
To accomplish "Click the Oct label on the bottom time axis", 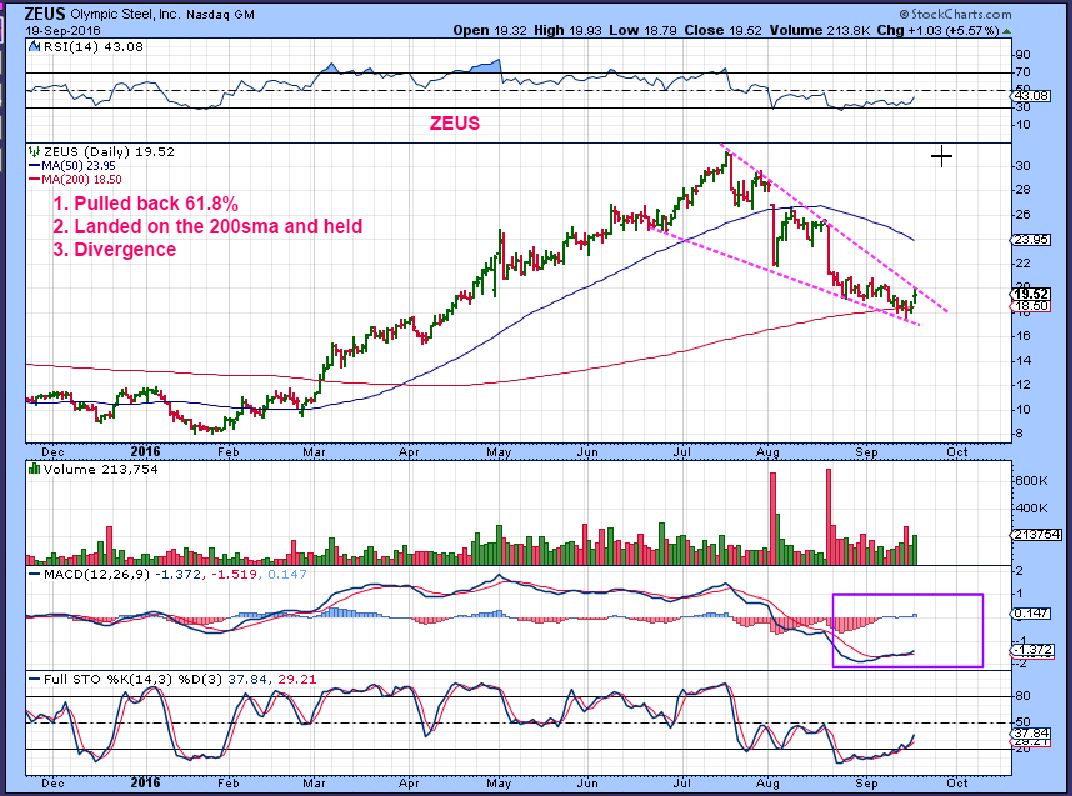I will click(x=956, y=782).
